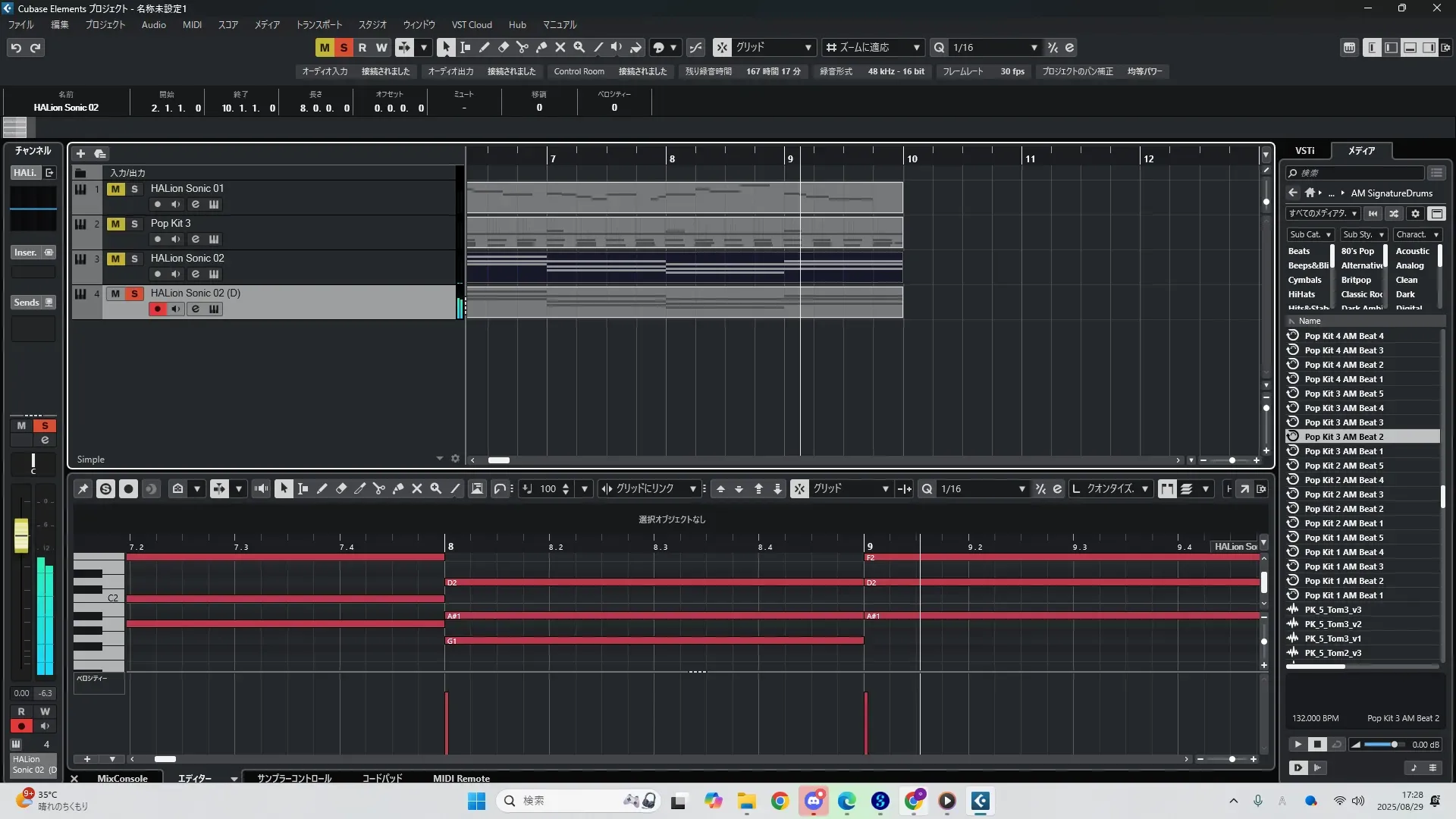Toggle record enable on HALion Sonic 02 (D)
This screenshot has width=1456, height=819.
tap(157, 309)
